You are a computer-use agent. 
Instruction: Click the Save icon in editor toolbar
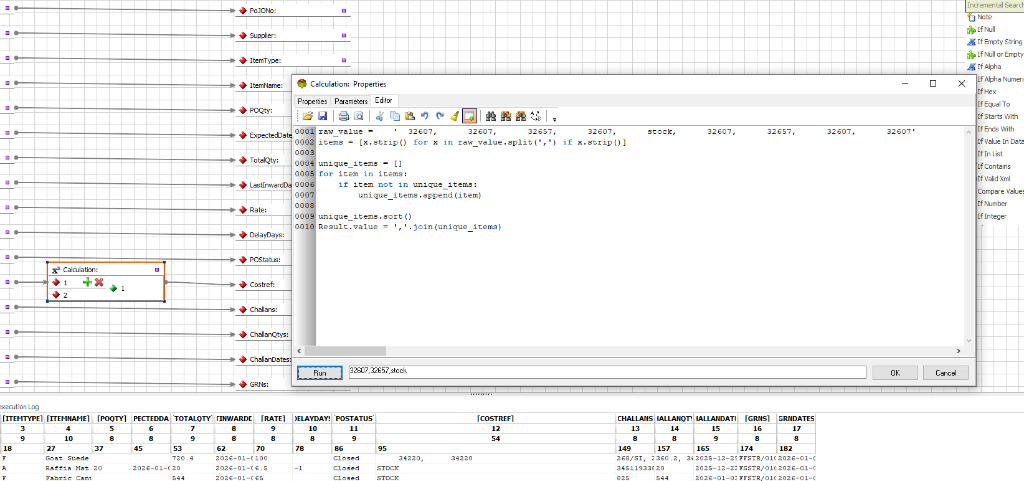[323, 116]
